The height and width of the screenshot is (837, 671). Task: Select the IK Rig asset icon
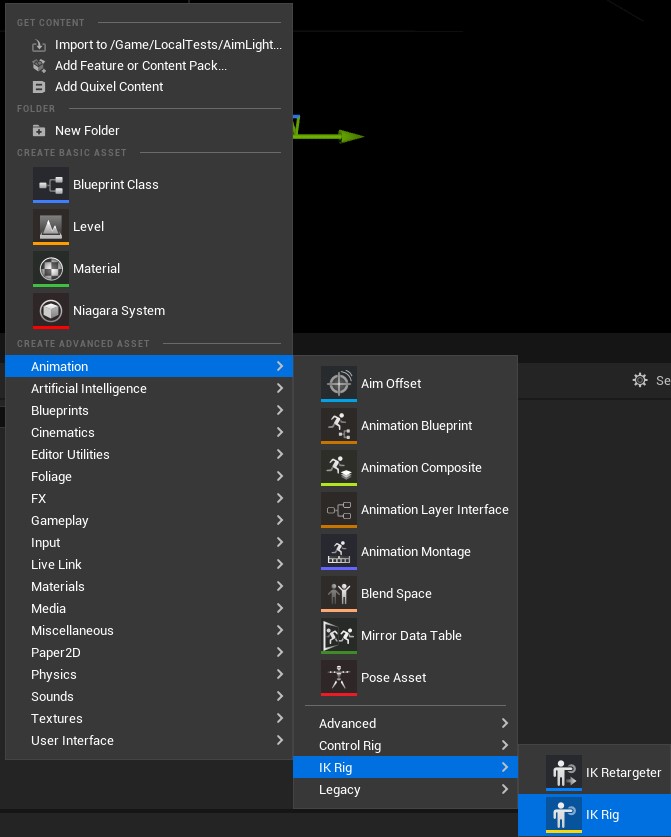564,814
